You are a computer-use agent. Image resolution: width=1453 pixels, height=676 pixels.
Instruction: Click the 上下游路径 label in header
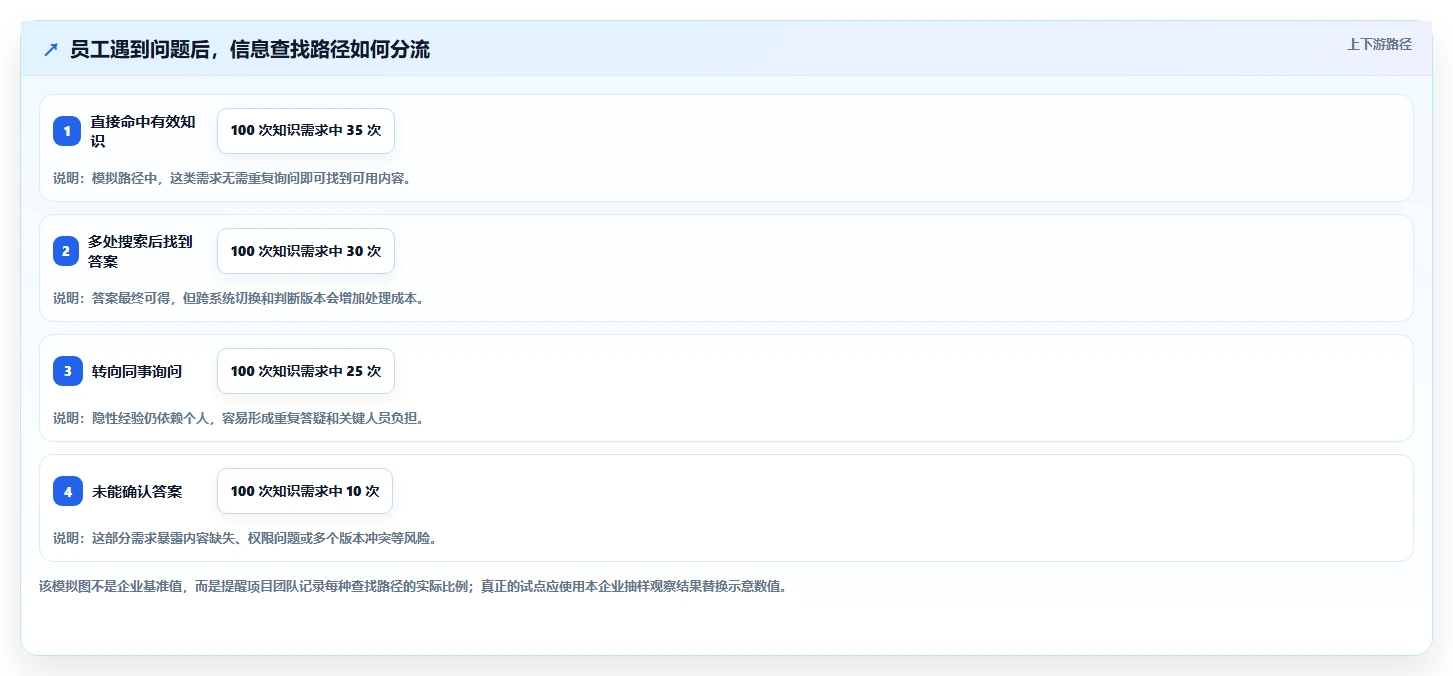1379,44
